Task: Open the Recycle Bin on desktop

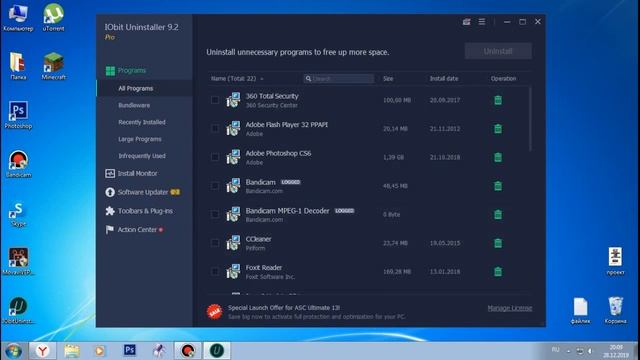Action: point(615,310)
